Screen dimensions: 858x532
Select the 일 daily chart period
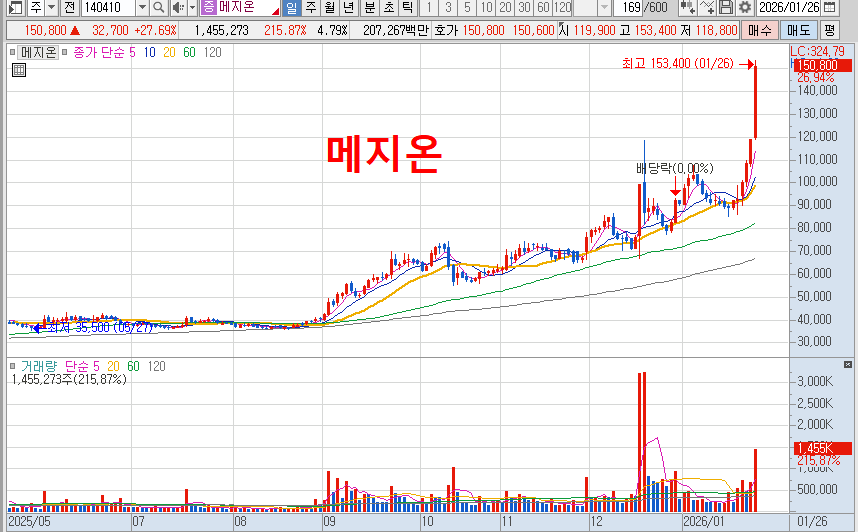(292, 8)
